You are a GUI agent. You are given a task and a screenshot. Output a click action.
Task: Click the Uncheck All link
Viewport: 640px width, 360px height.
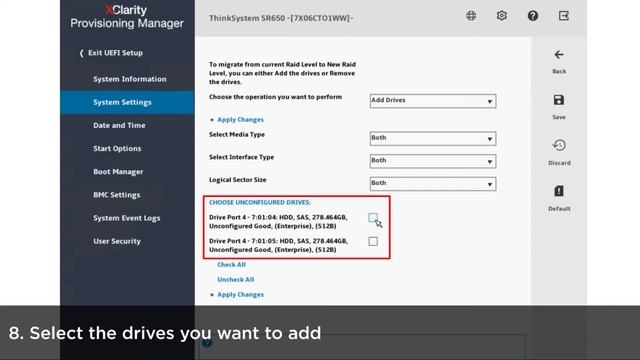pos(236,280)
